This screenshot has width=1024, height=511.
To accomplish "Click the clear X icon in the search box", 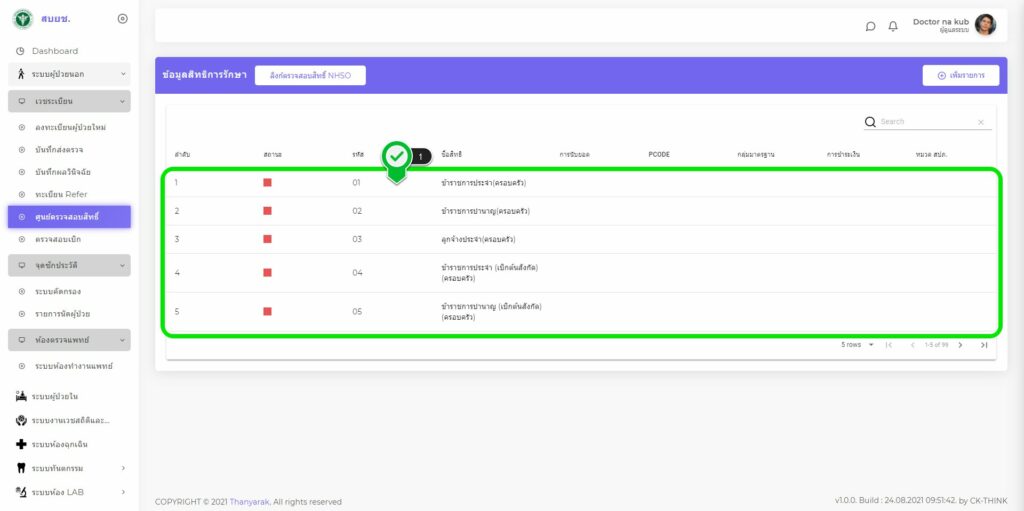I will [980, 122].
